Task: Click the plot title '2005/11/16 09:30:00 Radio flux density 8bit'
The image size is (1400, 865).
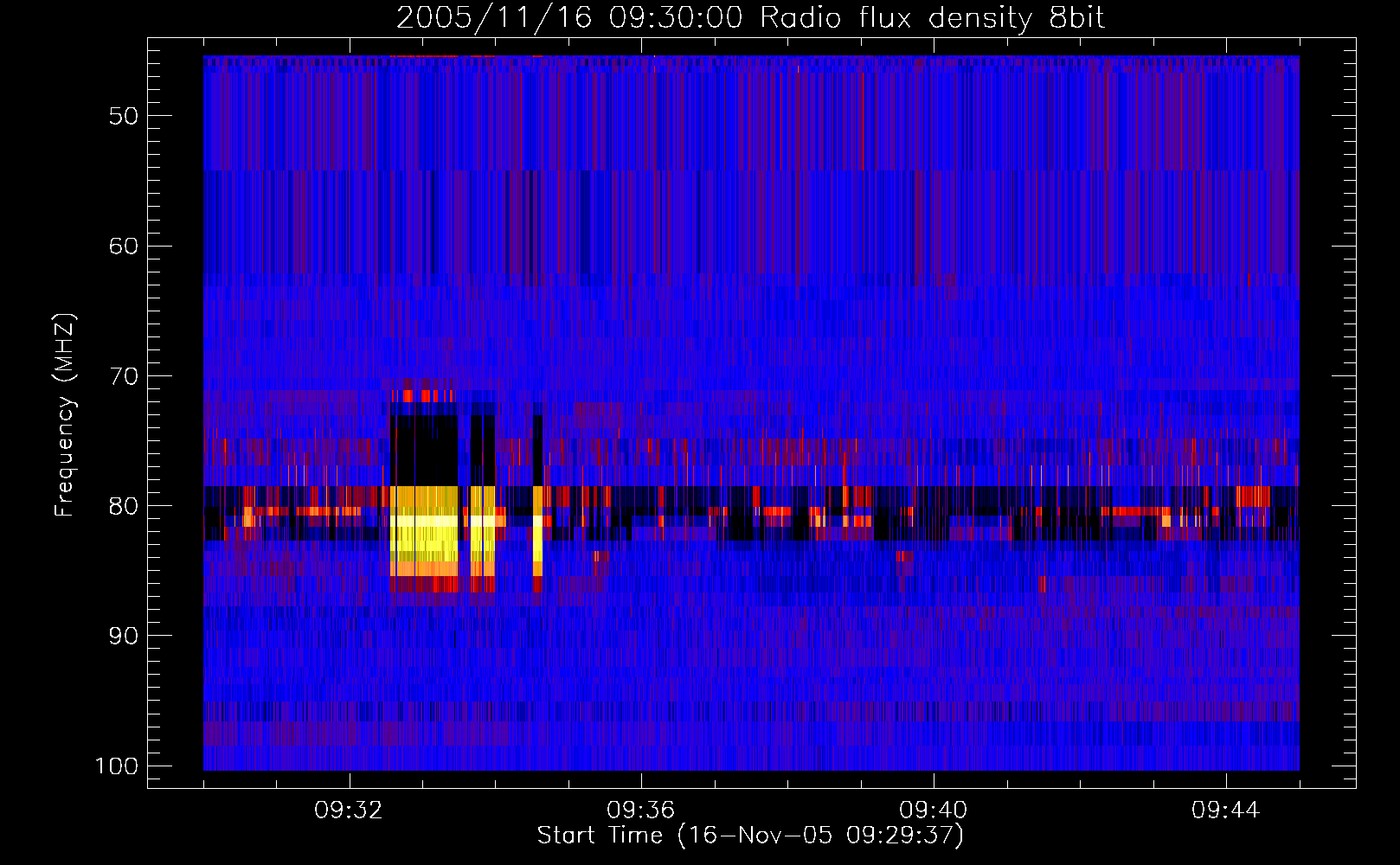Action: 750,18
